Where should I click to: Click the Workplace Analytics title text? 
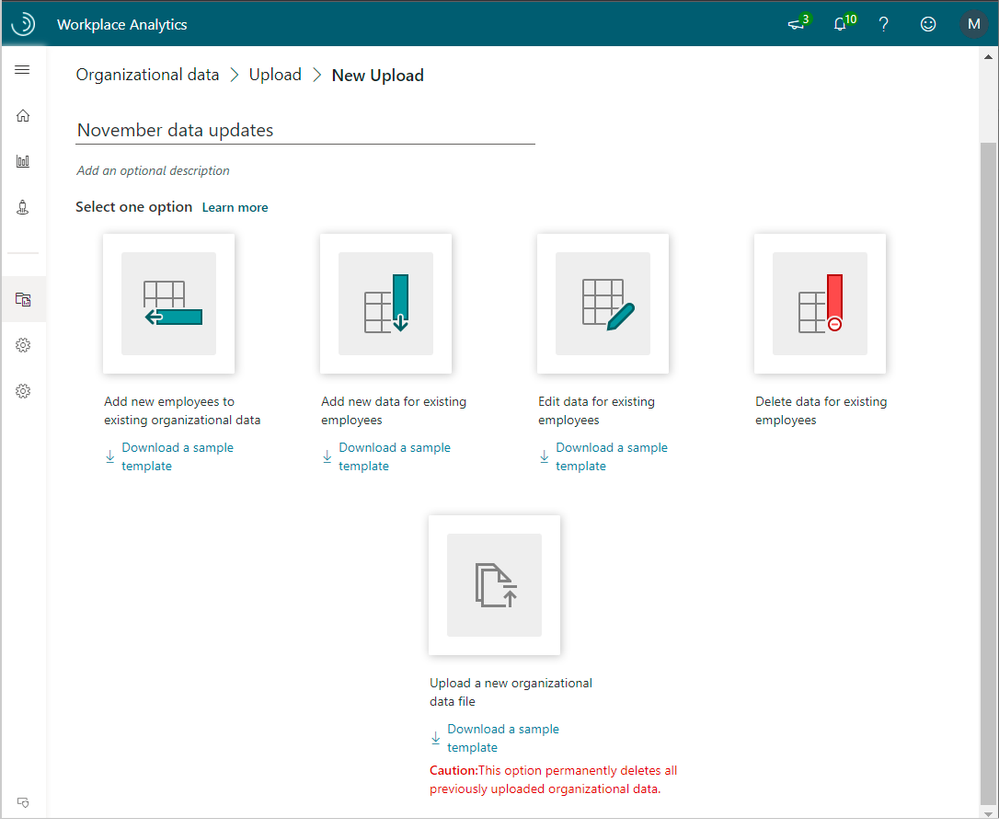point(122,24)
